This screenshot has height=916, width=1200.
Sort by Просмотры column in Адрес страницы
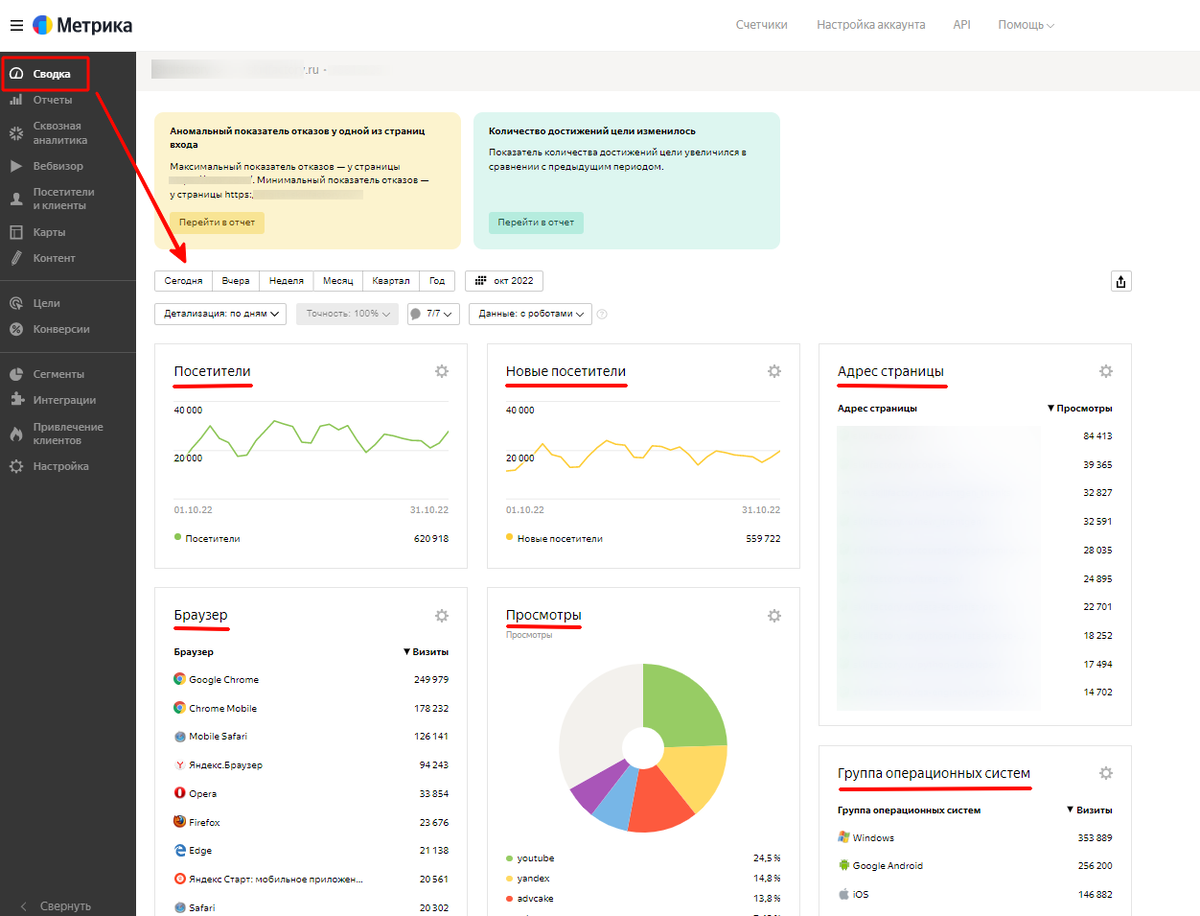coord(1080,408)
